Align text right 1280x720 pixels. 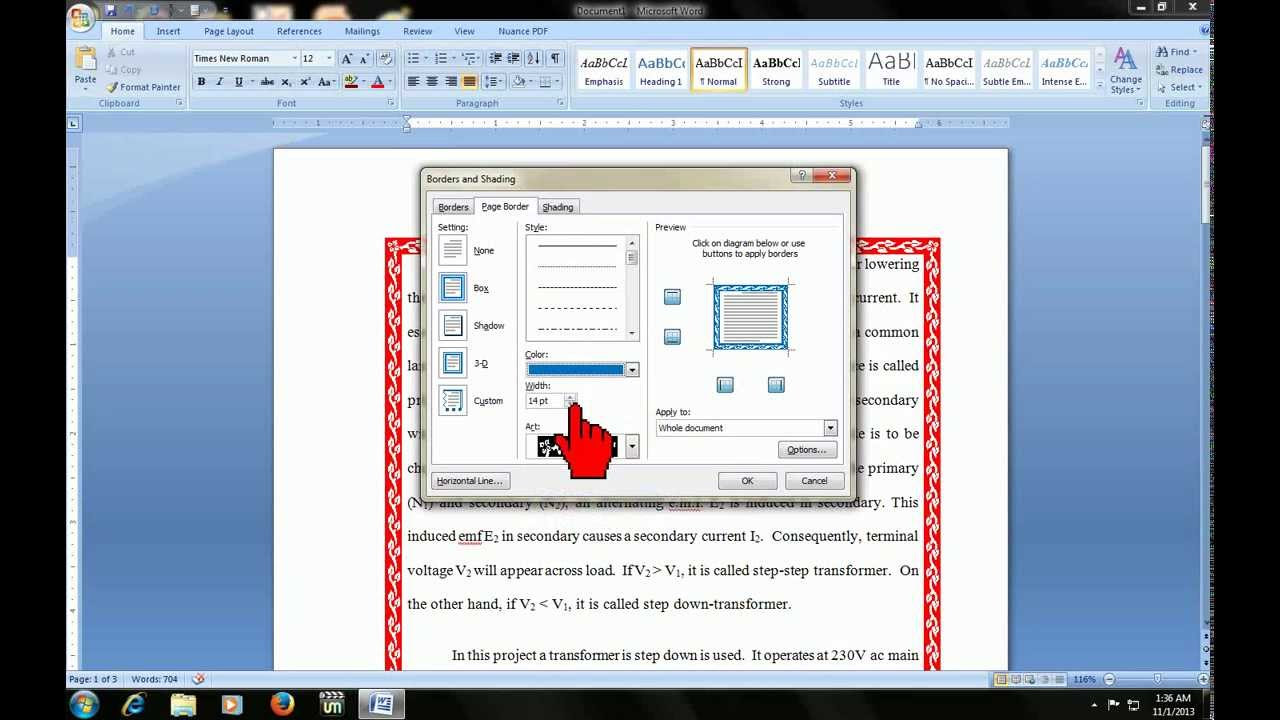tap(451, 82)
